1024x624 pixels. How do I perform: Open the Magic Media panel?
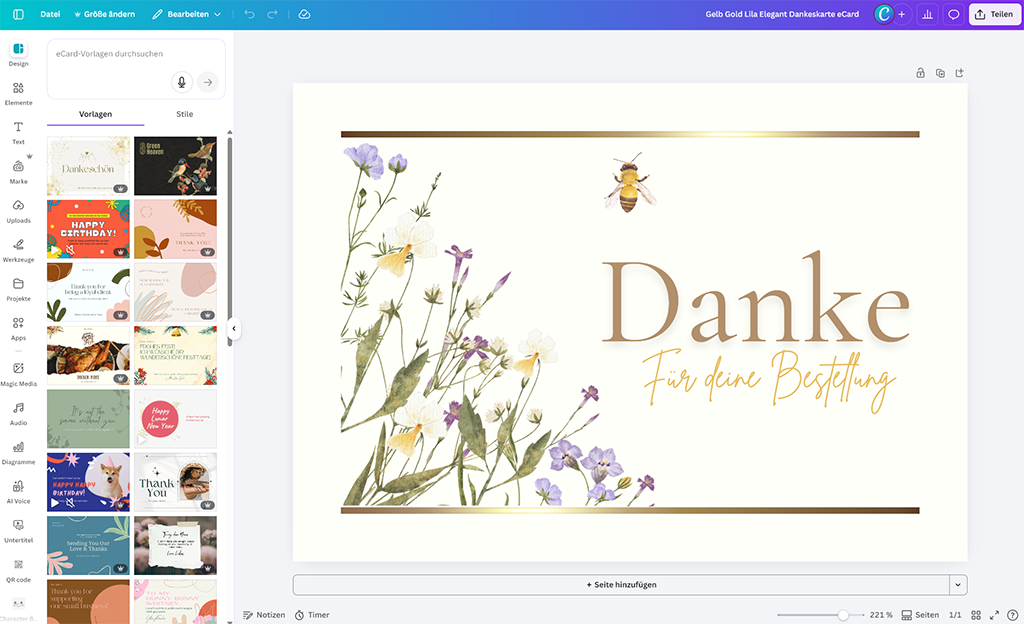[x=18, y=375]
